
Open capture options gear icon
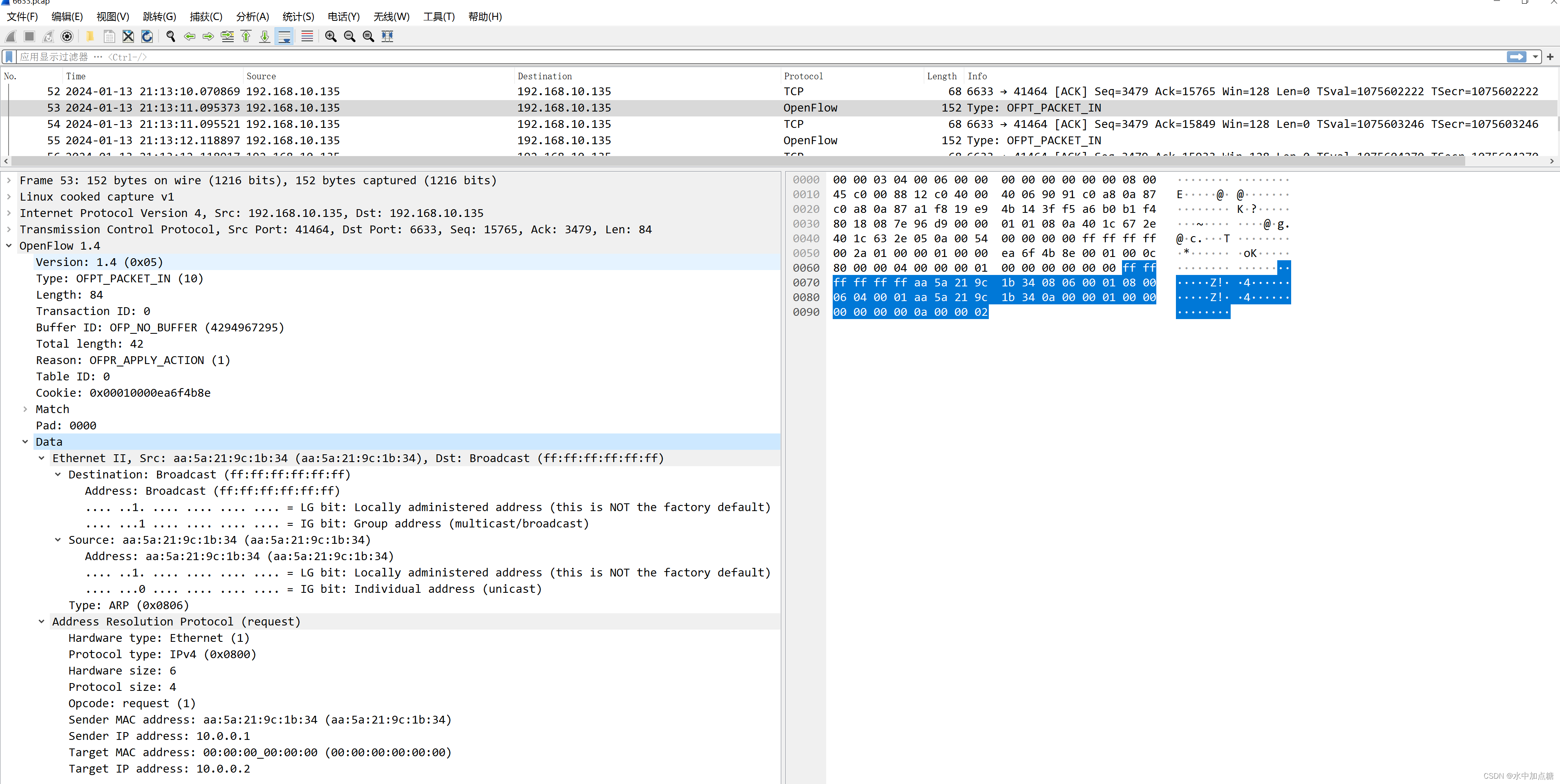pos(67,36)
